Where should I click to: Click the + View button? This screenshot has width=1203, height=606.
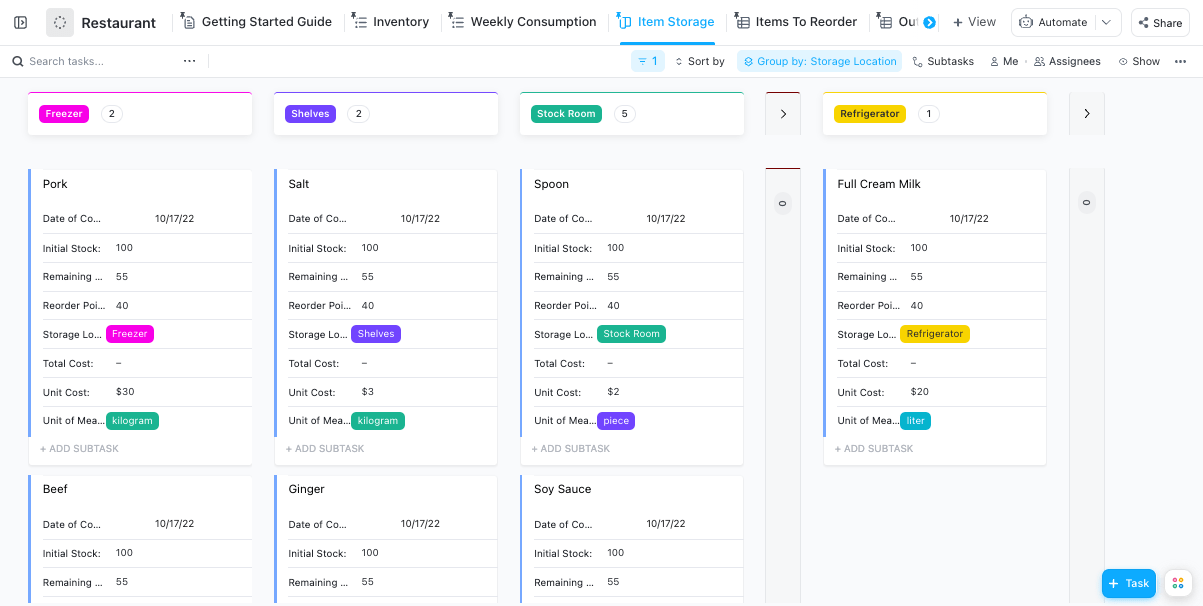pyautogui.click(x=974, y=21)
